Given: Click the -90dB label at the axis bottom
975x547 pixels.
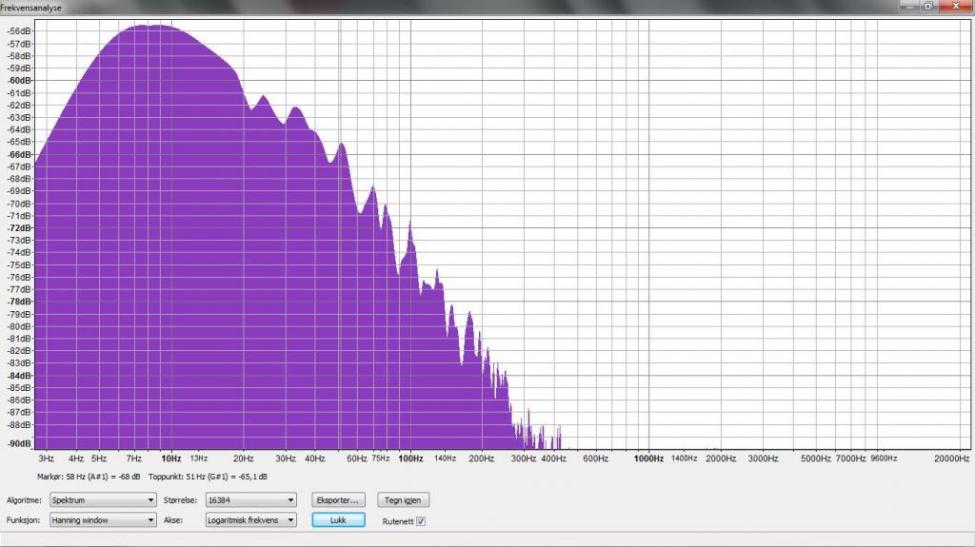Looking at the screenshot, I should click(x=20, y=443).
